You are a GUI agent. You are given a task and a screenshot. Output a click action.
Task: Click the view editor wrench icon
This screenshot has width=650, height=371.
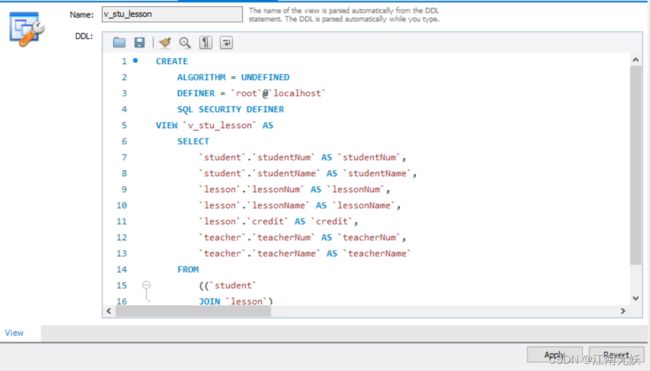[x=26, y=29]
